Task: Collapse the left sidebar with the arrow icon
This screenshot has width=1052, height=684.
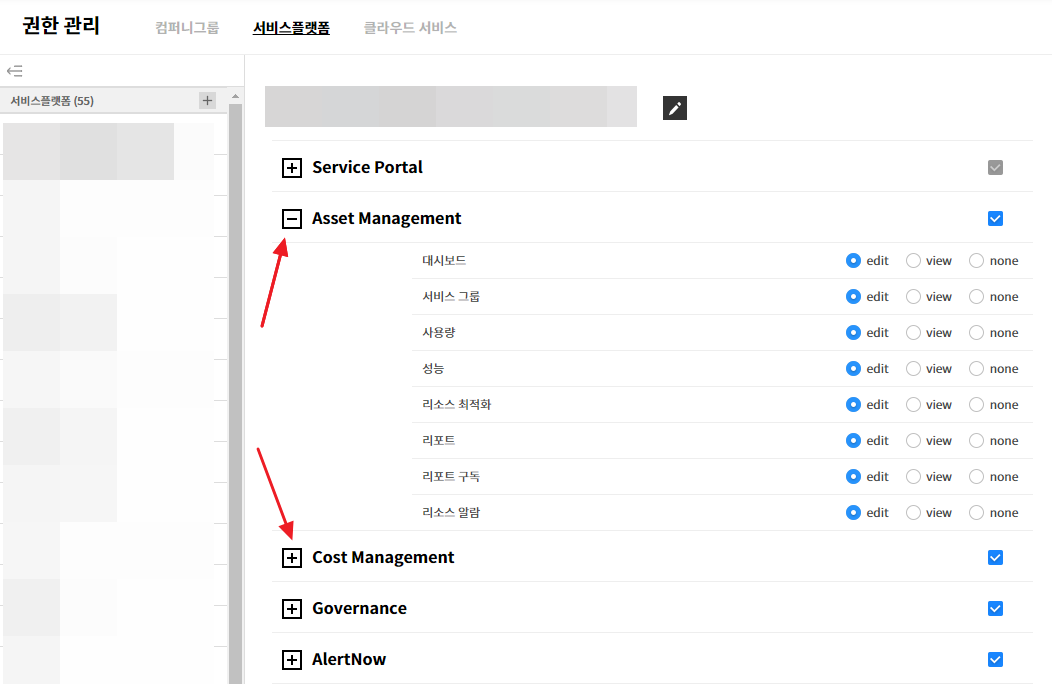Action: tap(14, 71)
